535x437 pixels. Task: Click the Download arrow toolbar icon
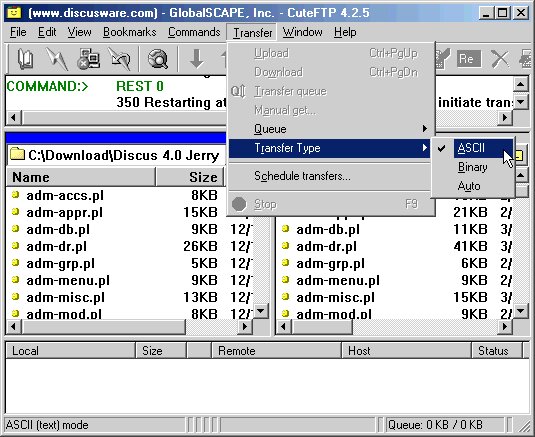(x=197, y=59)
